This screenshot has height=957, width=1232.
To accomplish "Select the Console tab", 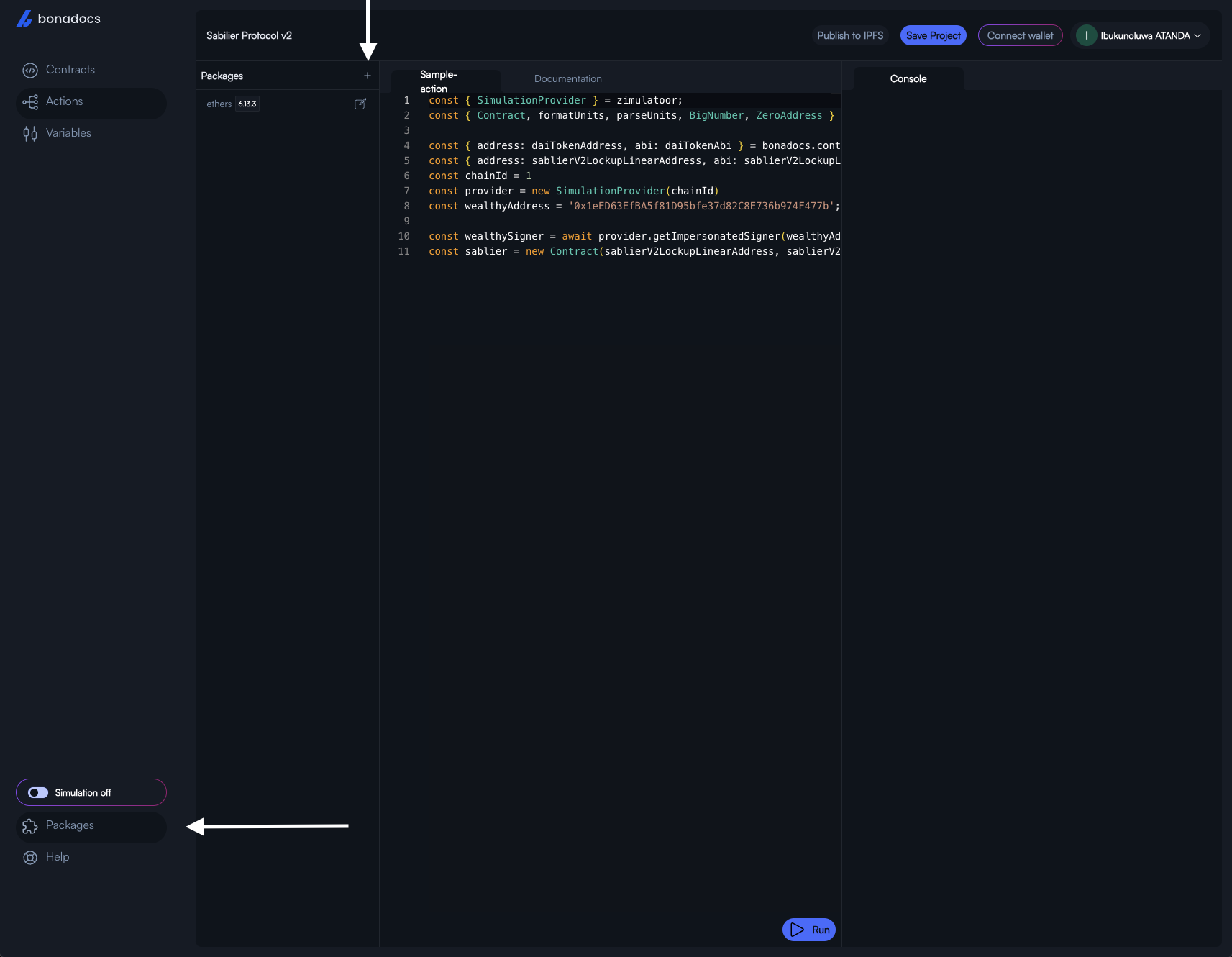I will click(x=908, y=78).
